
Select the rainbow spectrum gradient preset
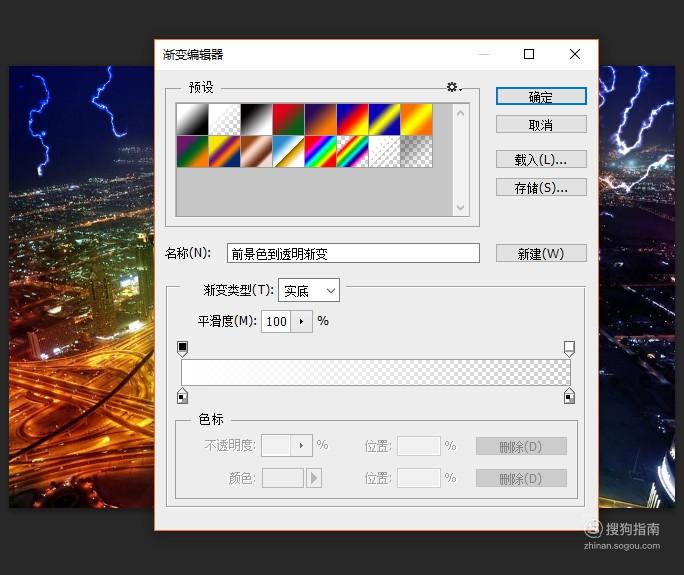pyautogui.click(x=321, y=151)
